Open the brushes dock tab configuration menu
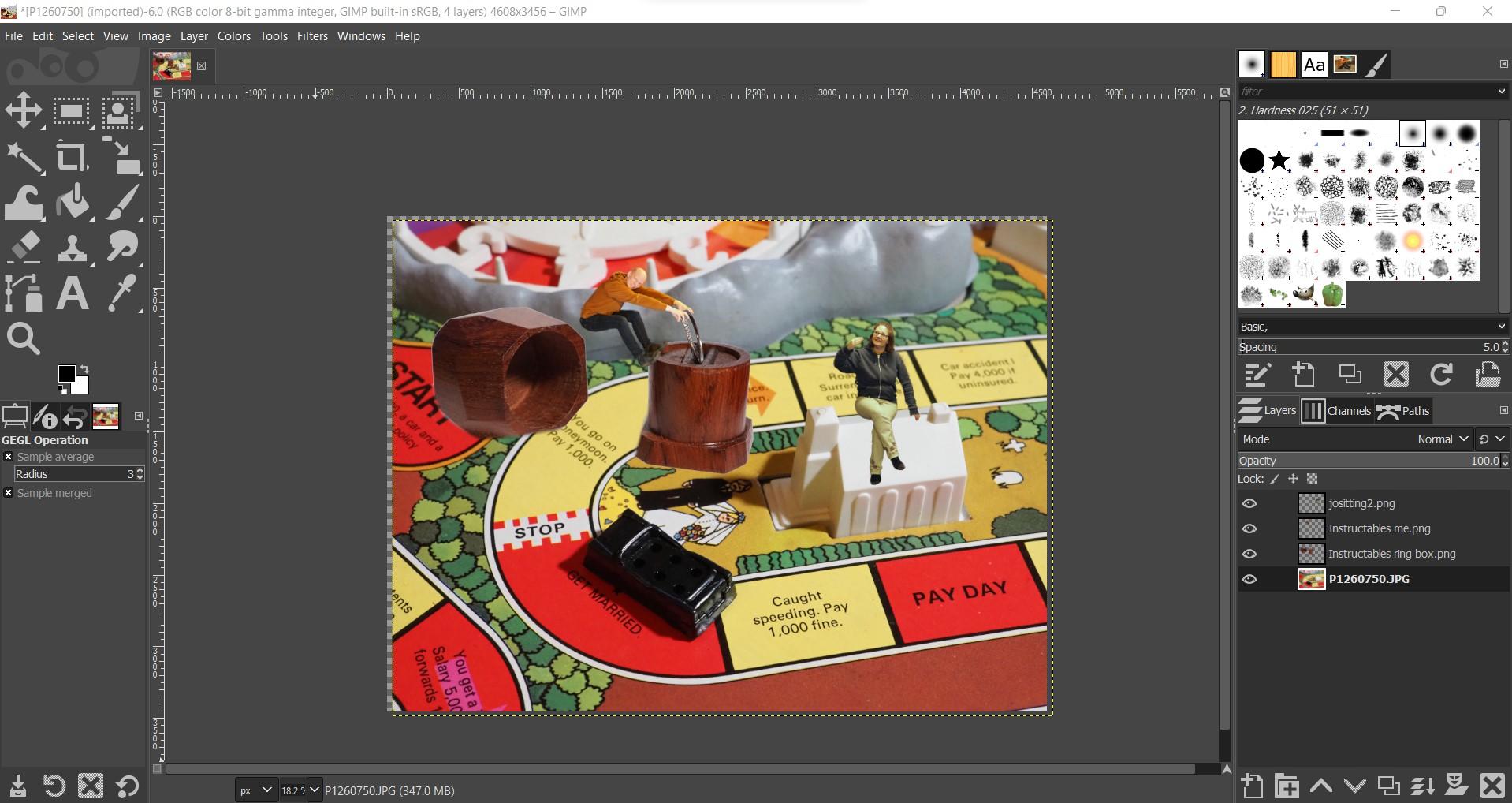The image size is (1512, 803). tap(1503, 64)
